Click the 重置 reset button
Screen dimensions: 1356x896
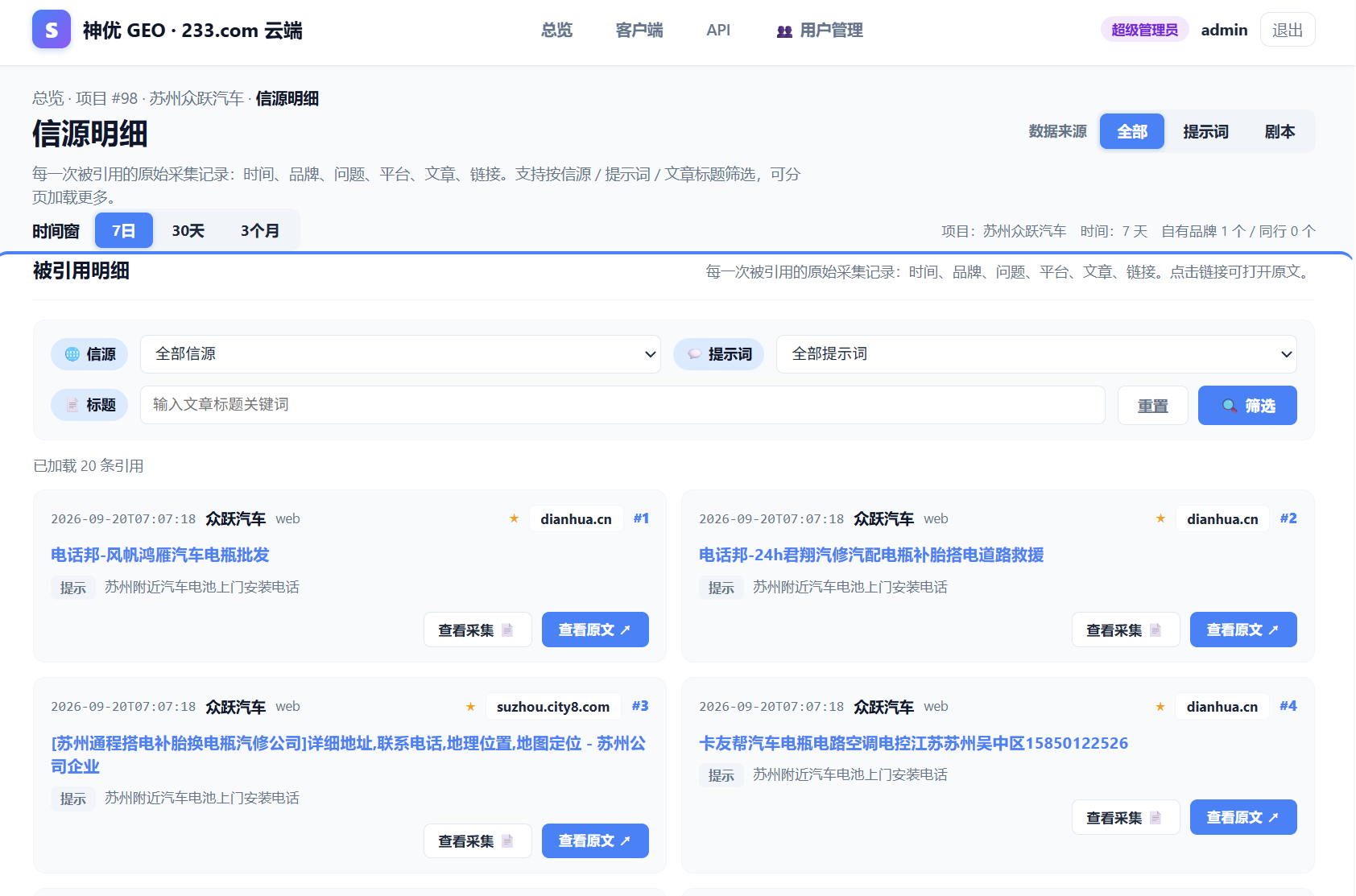click(1152, 406)
